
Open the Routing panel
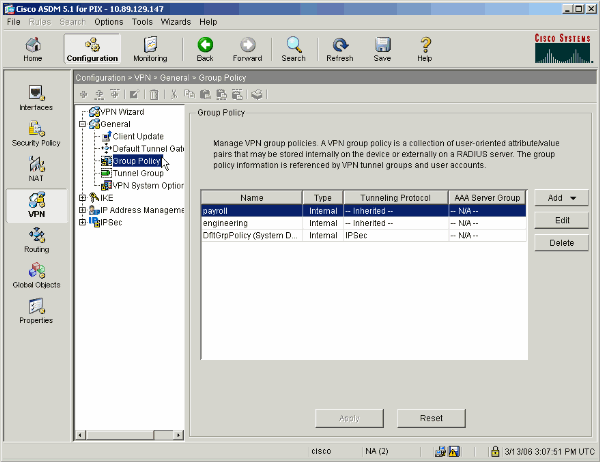point(37,240)
